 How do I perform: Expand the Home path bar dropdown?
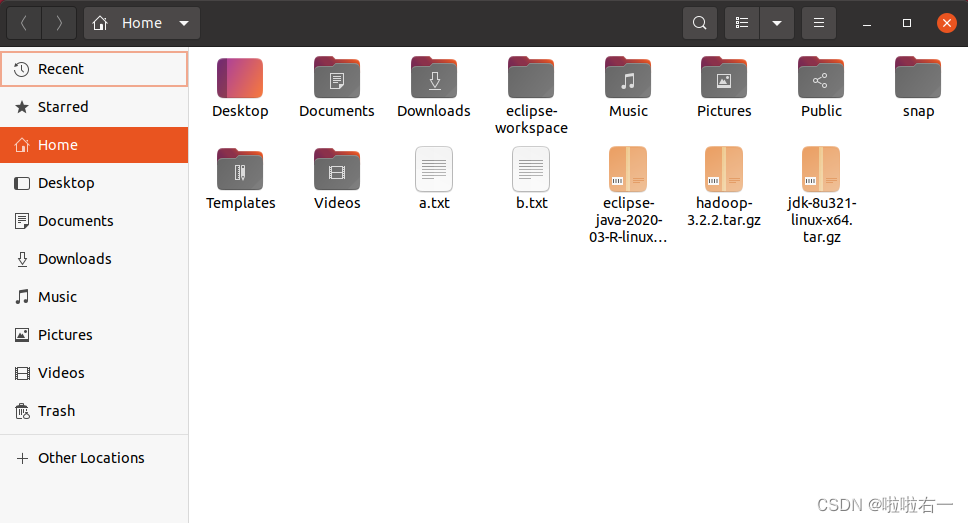coord(183,23)
